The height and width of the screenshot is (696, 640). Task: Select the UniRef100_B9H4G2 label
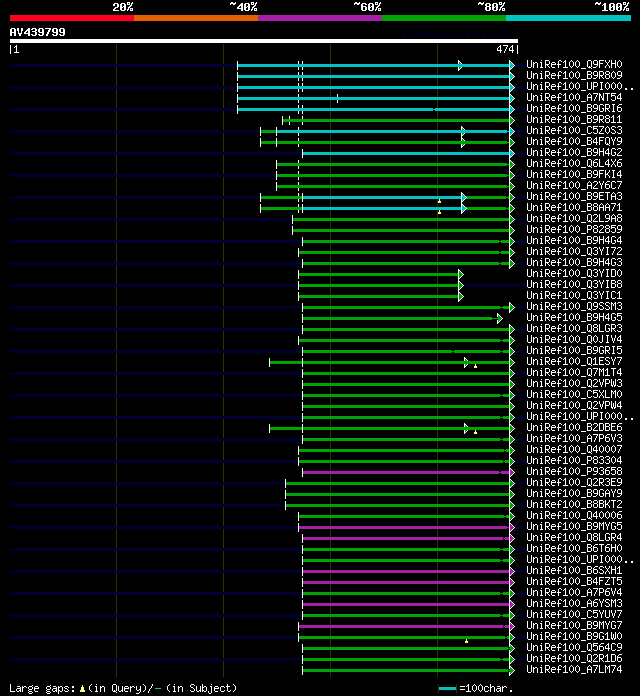(574, 152)
